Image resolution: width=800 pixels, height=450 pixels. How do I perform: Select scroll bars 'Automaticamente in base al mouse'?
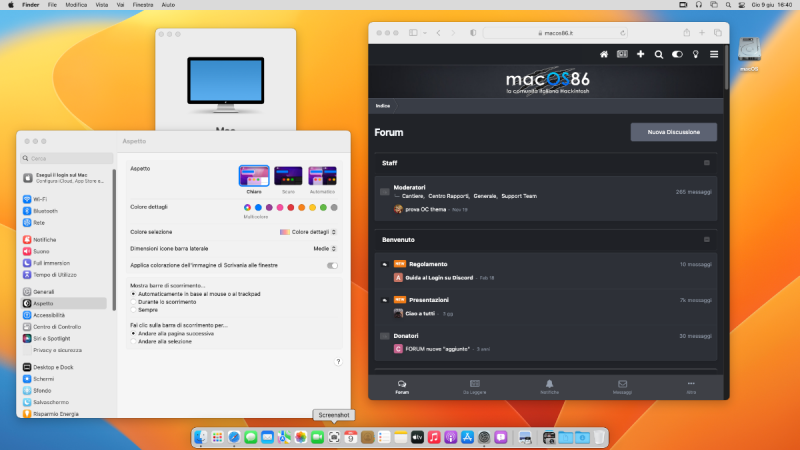tap(133, 294)
